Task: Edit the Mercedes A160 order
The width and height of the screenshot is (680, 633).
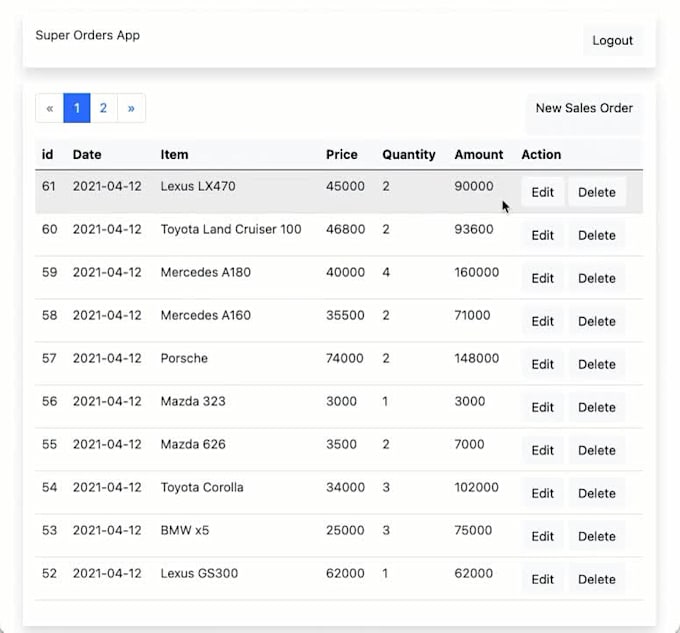Action: (x=543, y=321)
